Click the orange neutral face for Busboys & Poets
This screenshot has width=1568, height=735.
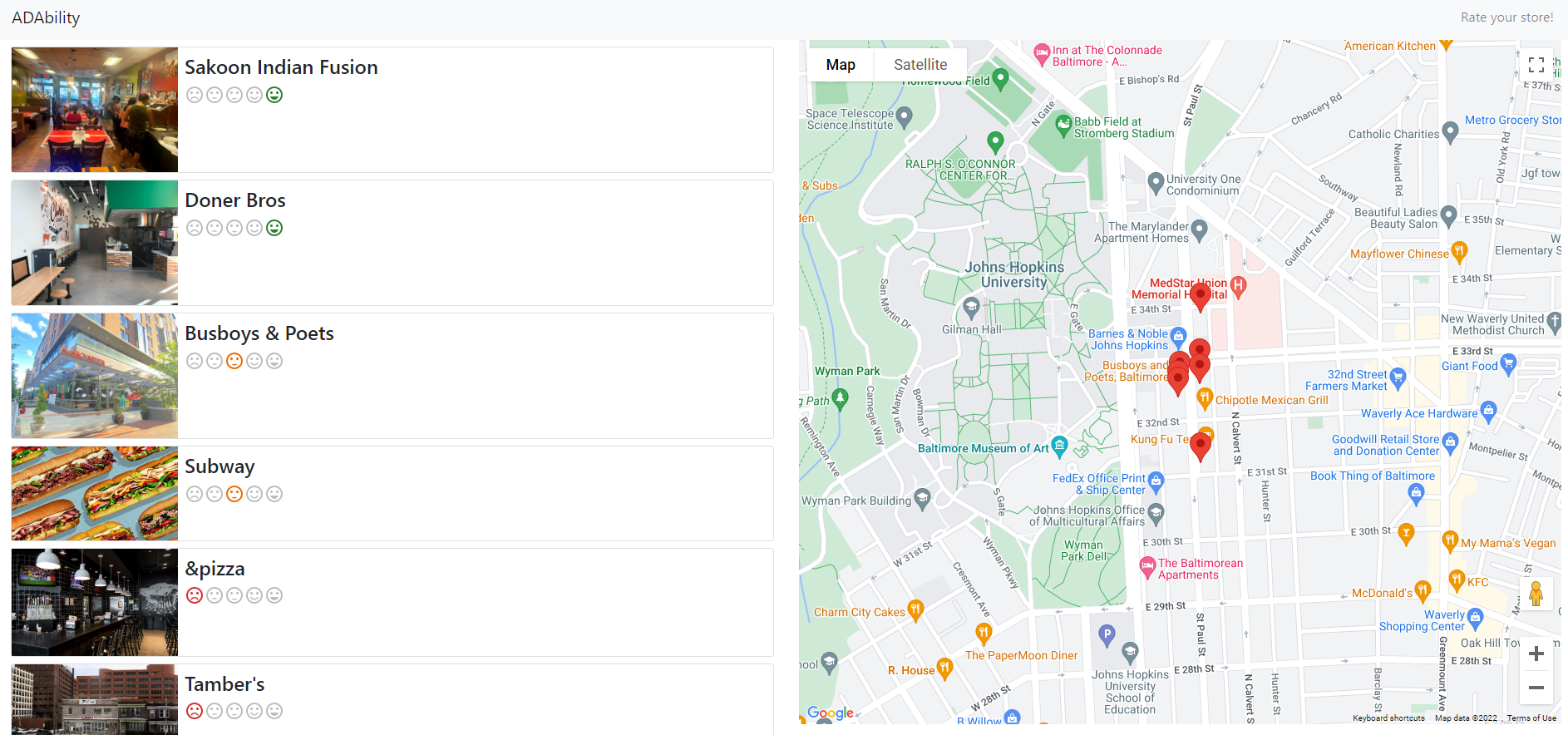pyautogui.click(x=234, y=361)
